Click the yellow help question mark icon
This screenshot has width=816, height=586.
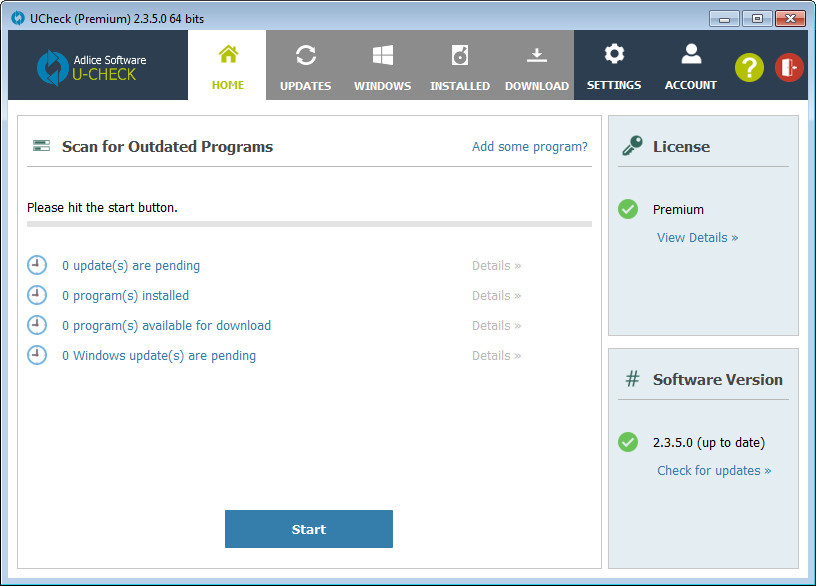(749, 68)
